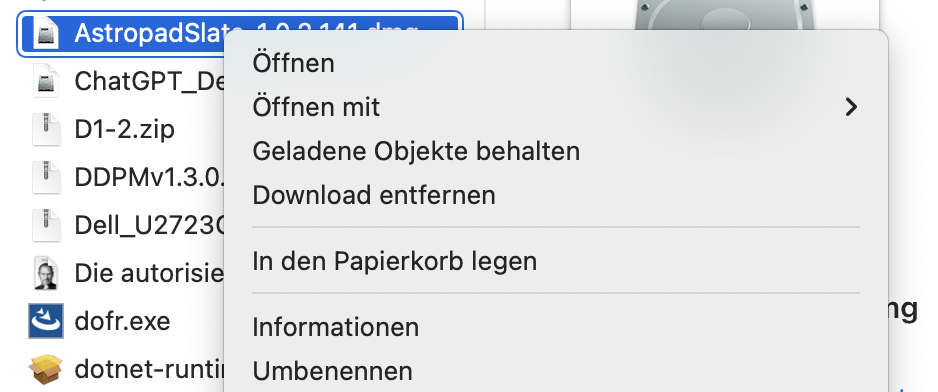Viewport: 938px width, 392px height.
Task: Select the D1-2.zip file name
Action: point(124,129)
